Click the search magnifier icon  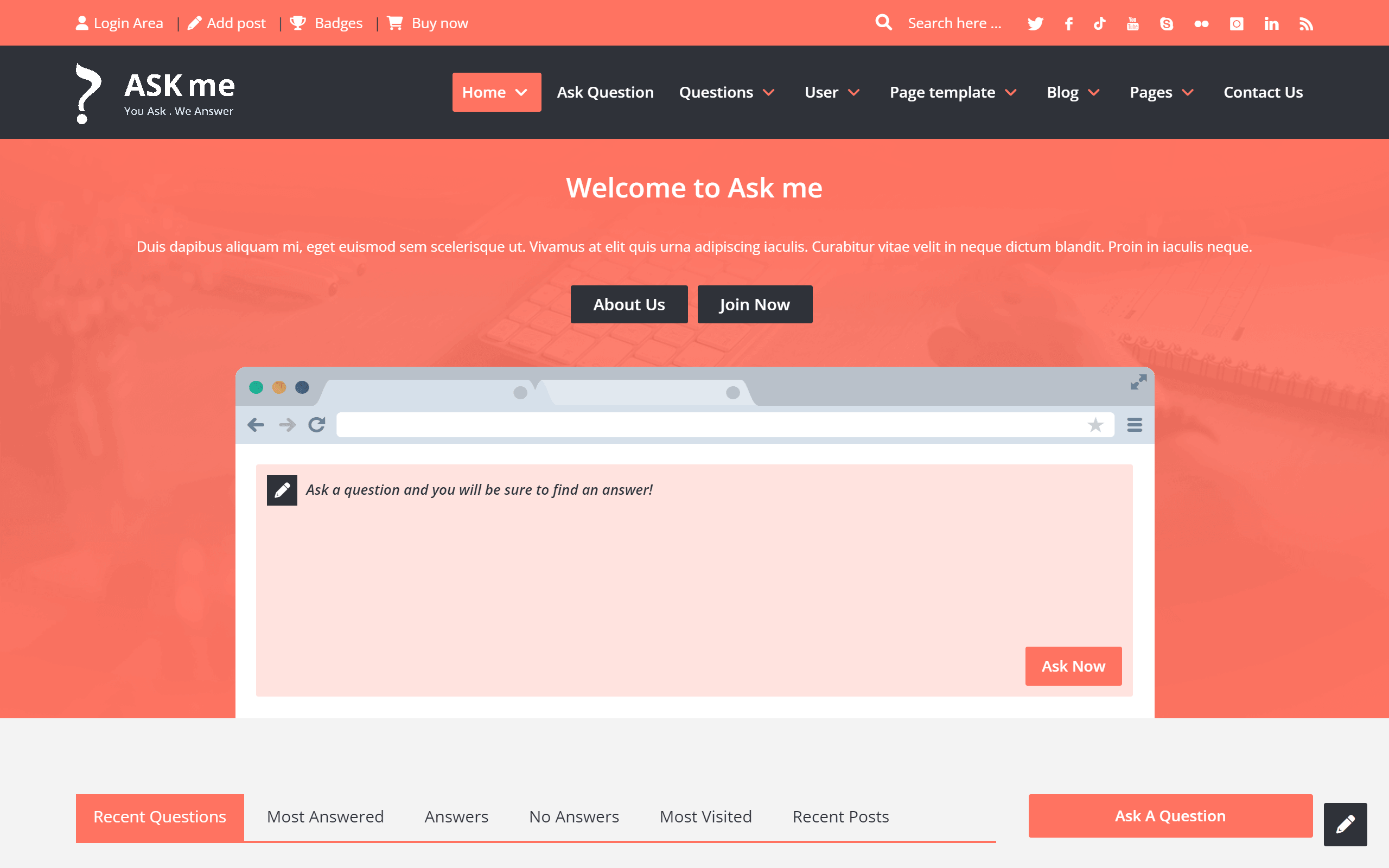(x=883, y=22)
